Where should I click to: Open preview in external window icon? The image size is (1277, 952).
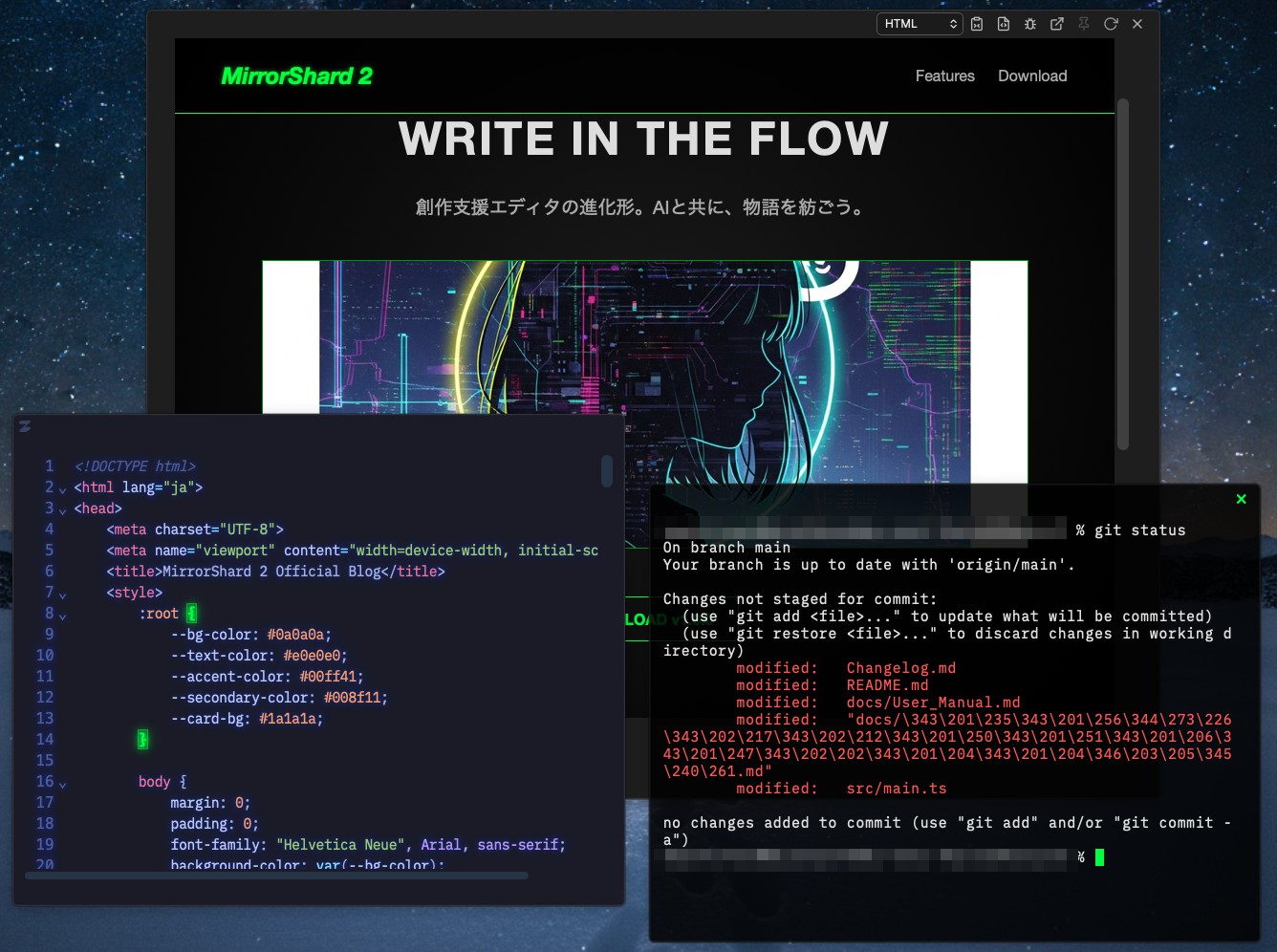click(1057, 24)
